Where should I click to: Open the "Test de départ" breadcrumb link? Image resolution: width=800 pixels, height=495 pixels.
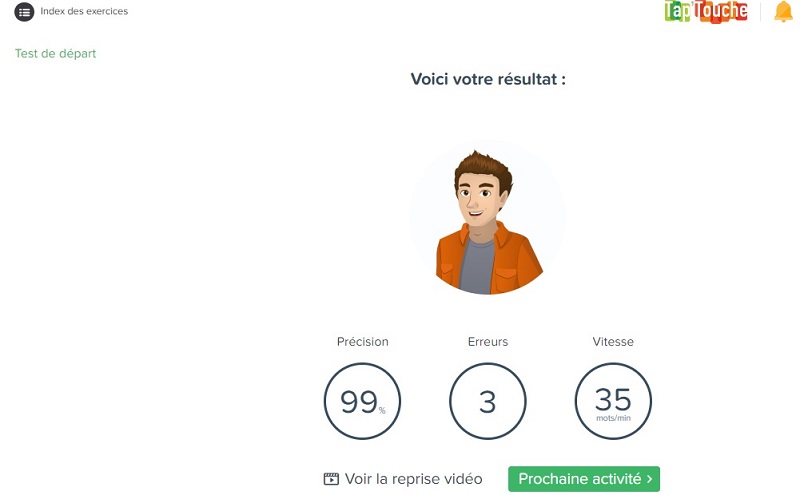[x=55, y=54]
